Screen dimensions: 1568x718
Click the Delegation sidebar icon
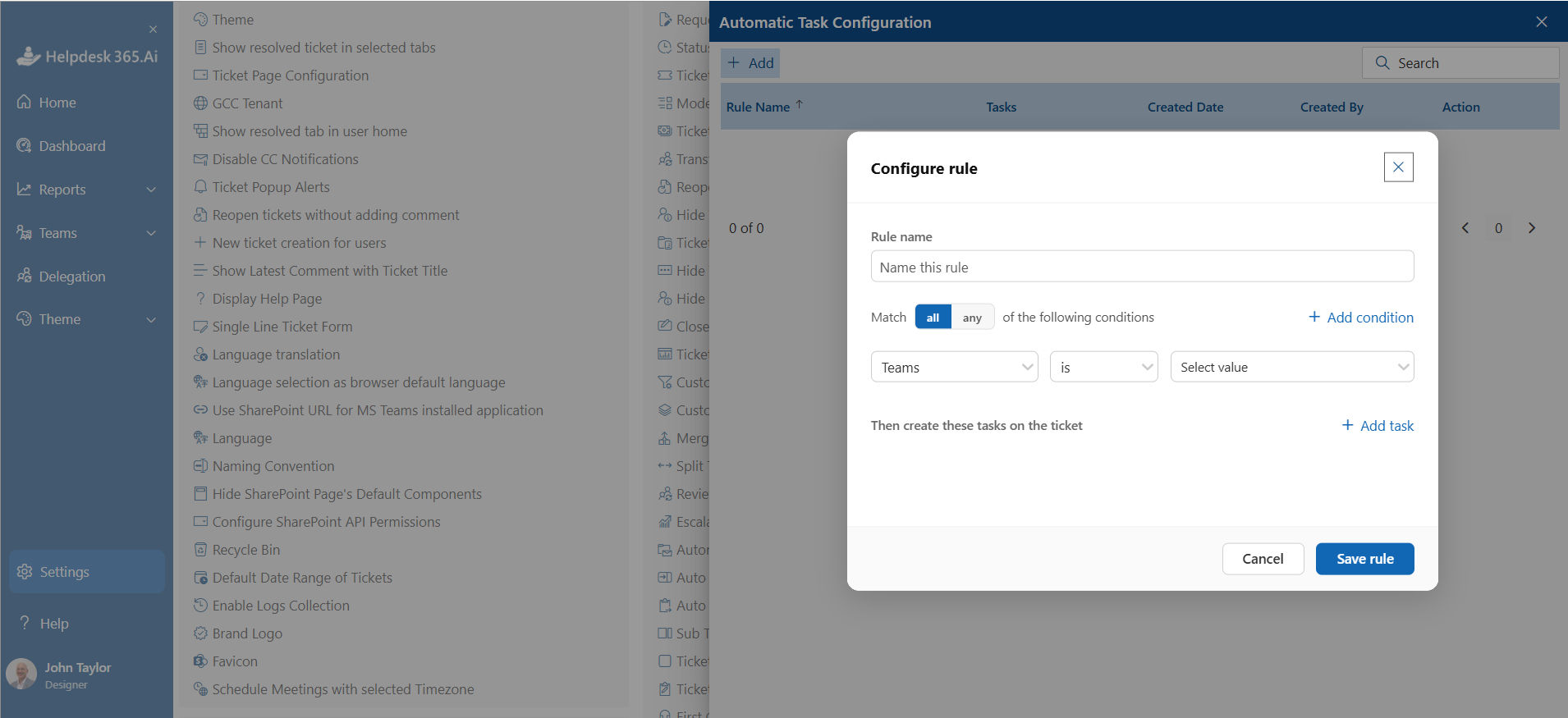(x=24, y=276)
